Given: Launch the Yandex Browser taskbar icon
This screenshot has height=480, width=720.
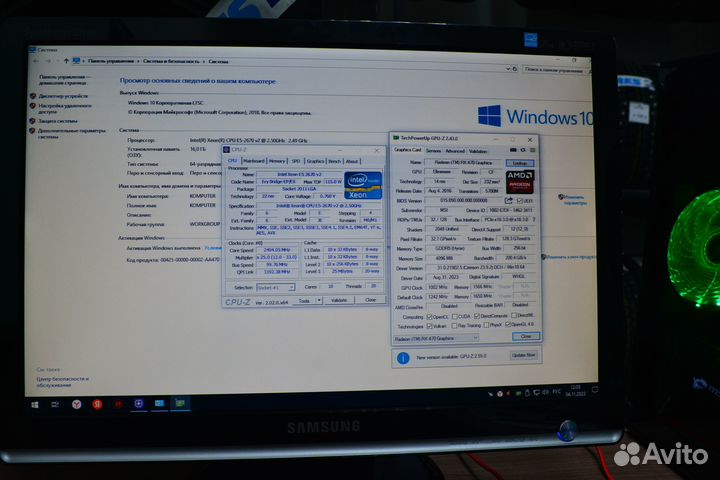Looking at the screenshot, I should point(76,404).
